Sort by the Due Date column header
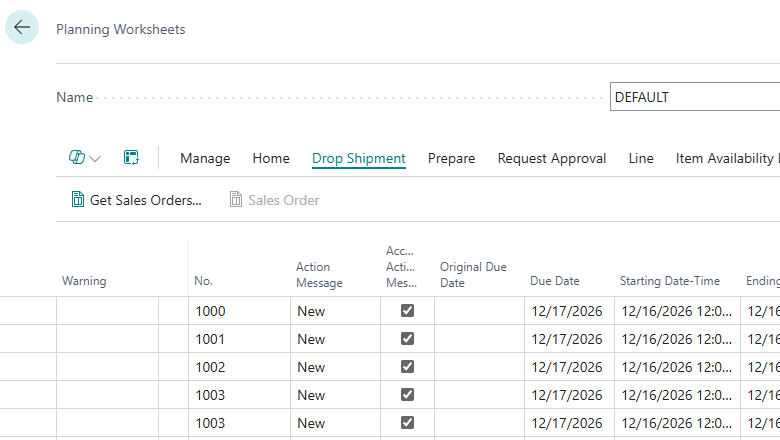780x440 pixels. [x=555, y=281]
